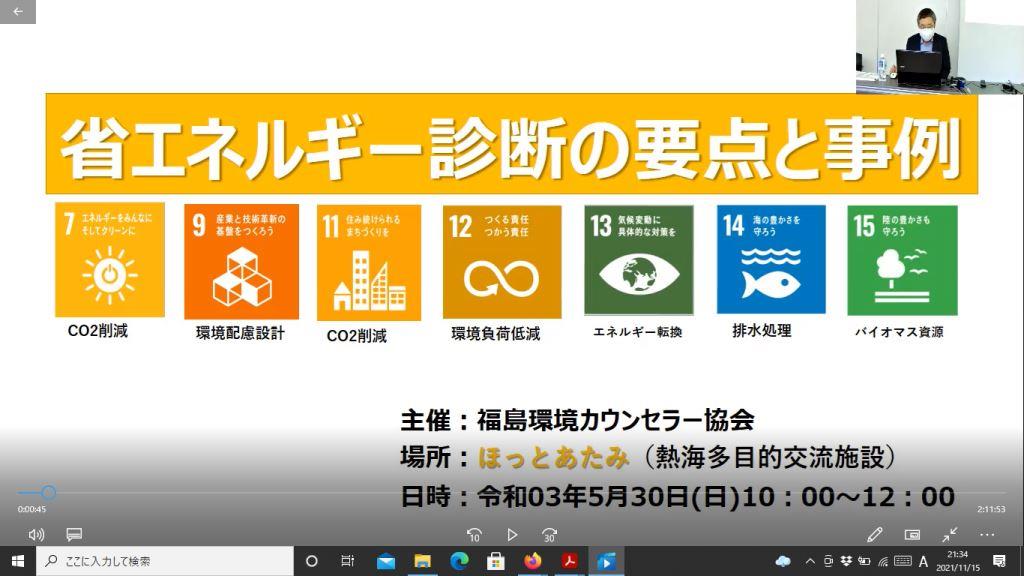
Task: Click the 環境負荷低減 label
Action: point(496,334)
